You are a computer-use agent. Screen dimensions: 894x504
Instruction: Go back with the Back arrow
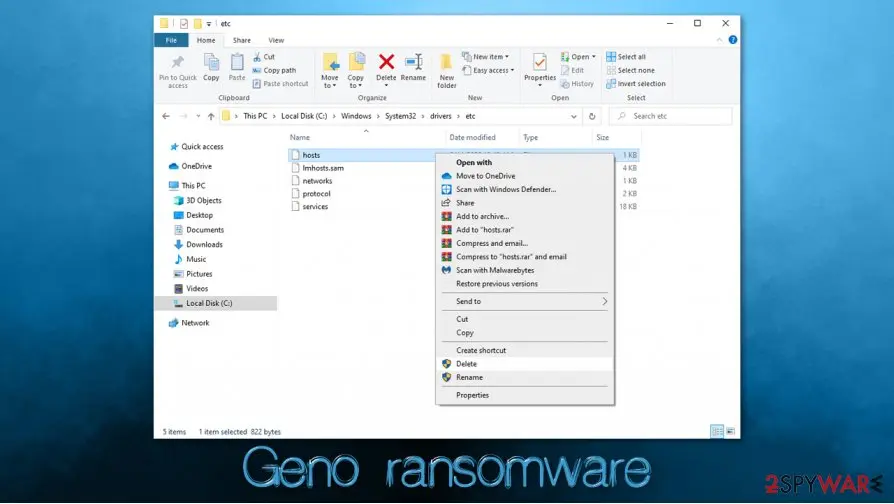coord(166,116)
